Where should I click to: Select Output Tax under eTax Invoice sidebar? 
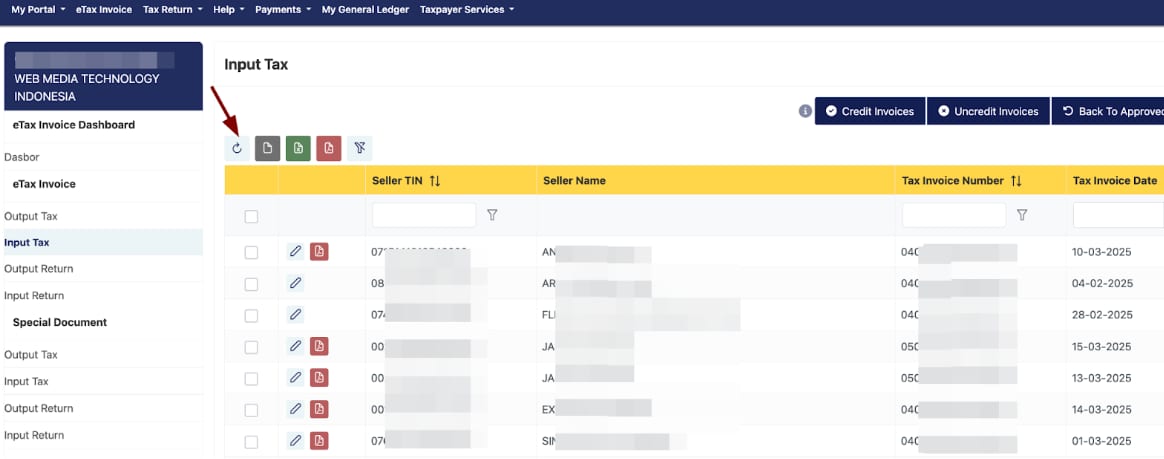(x=31, y=216)
